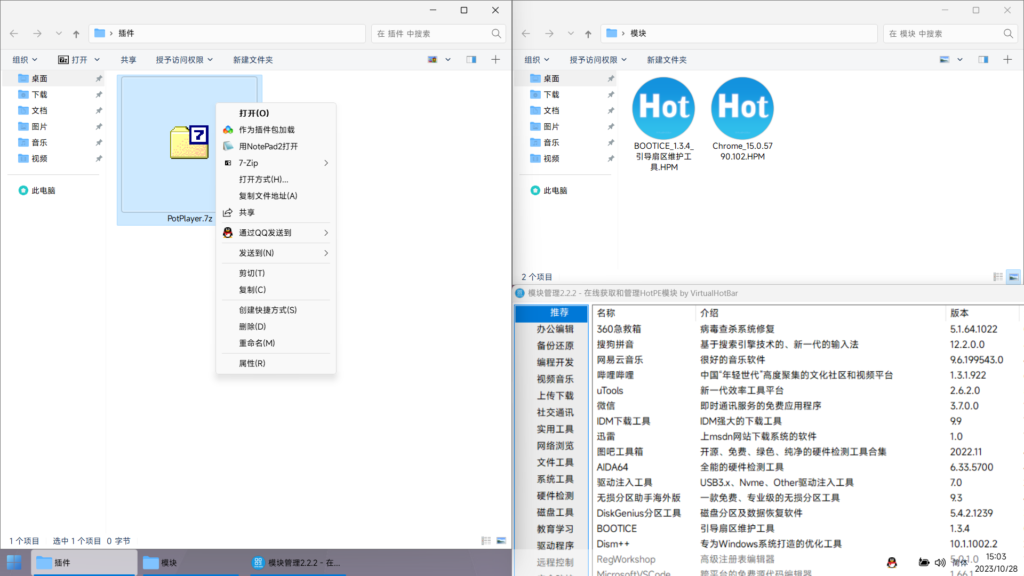This screenshot has width=1024, height=576.
Task: Open the Windows Start button
Action: [x=14, y=562]
